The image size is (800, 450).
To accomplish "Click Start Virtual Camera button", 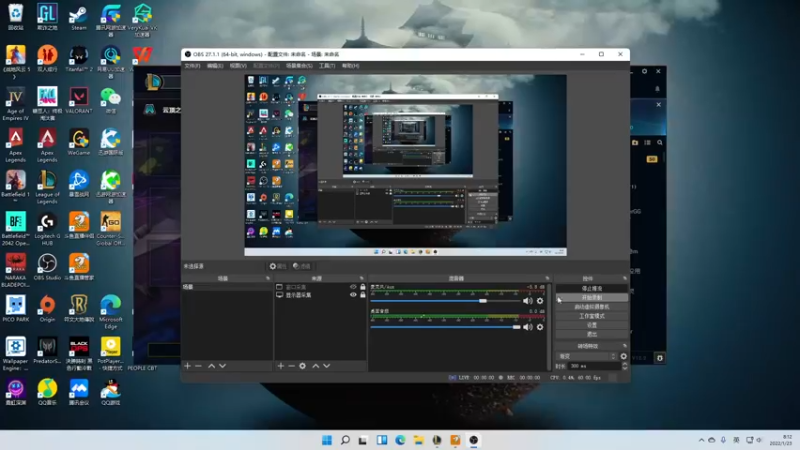I will click(x=592, y=307).
